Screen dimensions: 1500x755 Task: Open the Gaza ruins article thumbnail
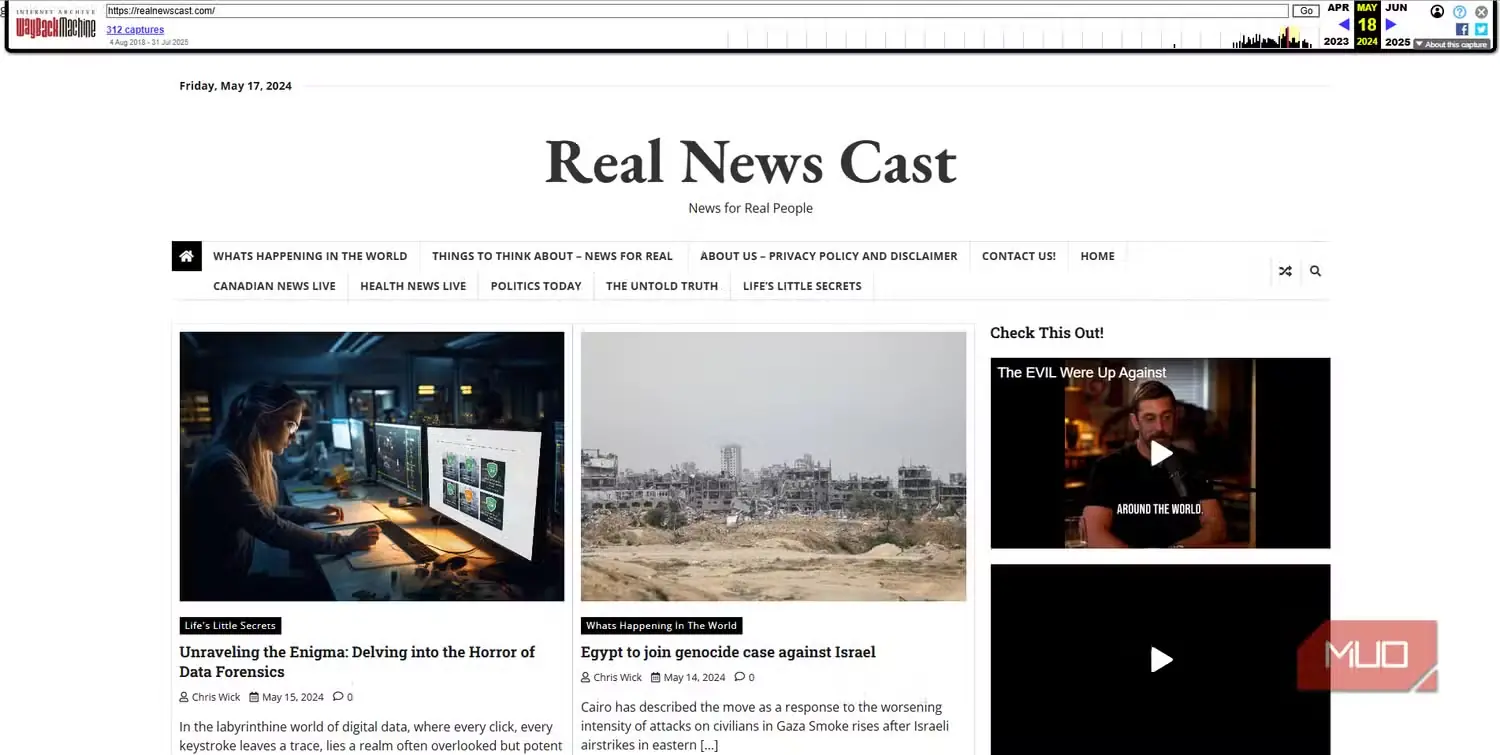(x=774, y=466)
